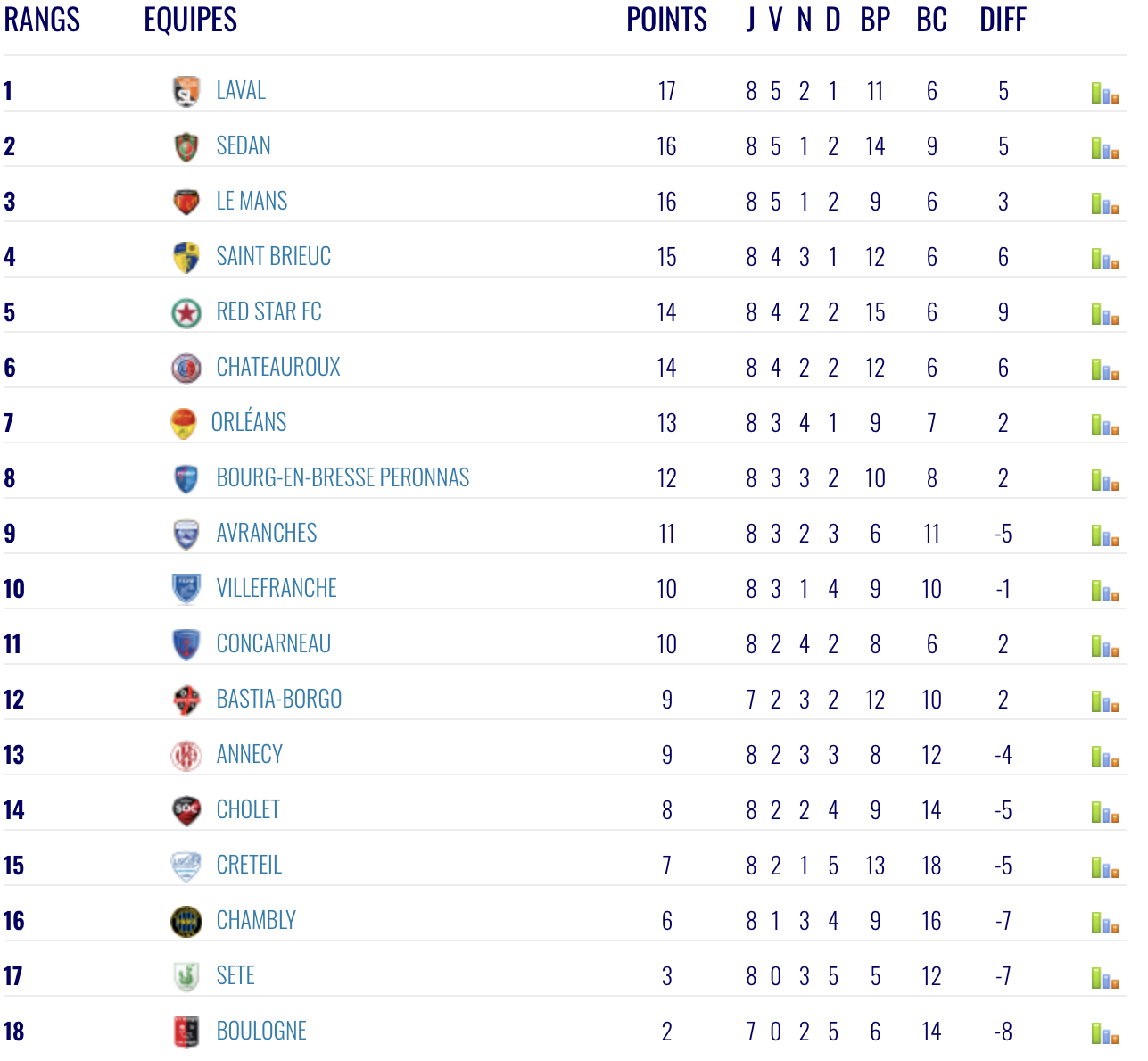This screenshot has width=1148, height=1061.
Task: Open the BASTIA-BORGO team link
Action: 279,700
